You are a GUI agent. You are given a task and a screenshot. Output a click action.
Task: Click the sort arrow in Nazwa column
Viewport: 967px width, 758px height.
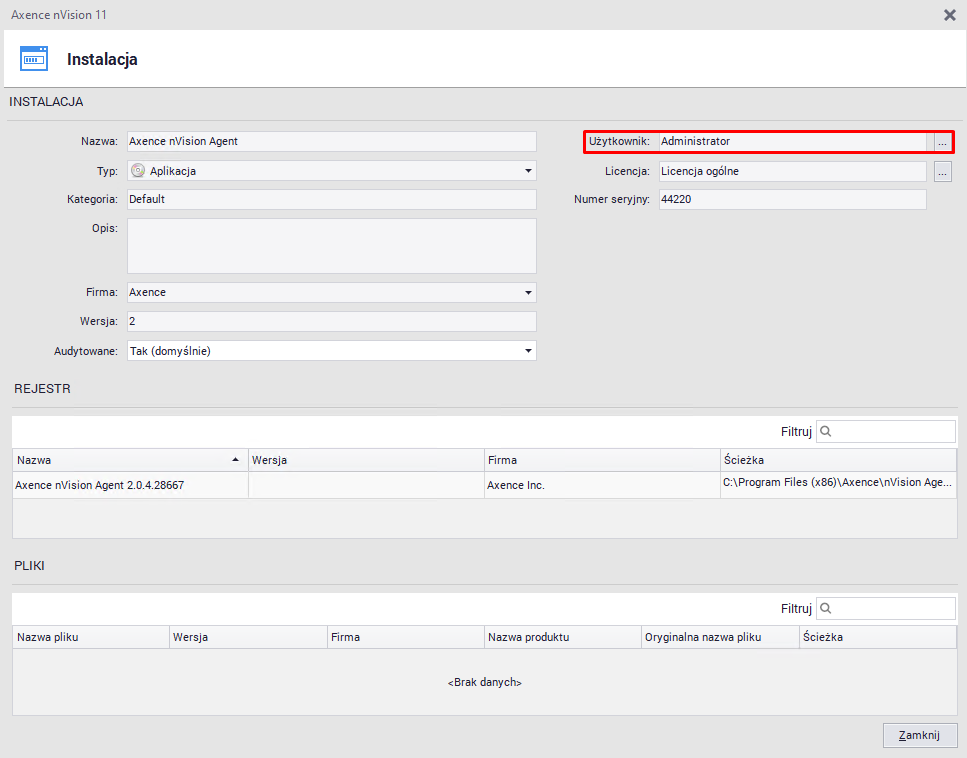[235, 460]
